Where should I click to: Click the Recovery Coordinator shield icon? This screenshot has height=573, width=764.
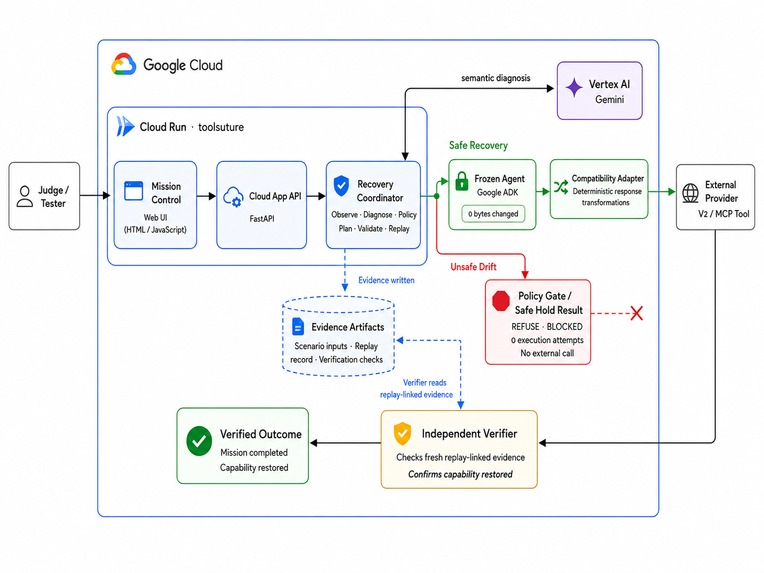click(341, 186)
